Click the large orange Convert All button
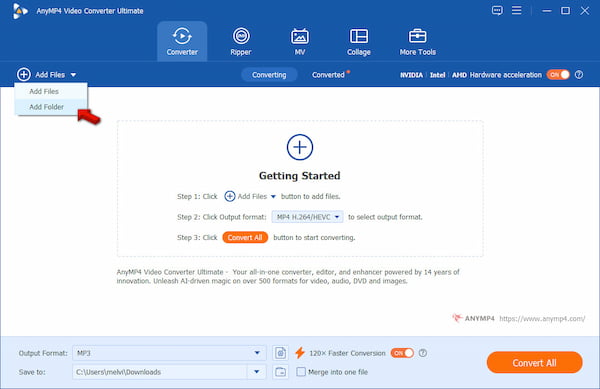This screenshot has height=389, width=600. click(535, 363)
